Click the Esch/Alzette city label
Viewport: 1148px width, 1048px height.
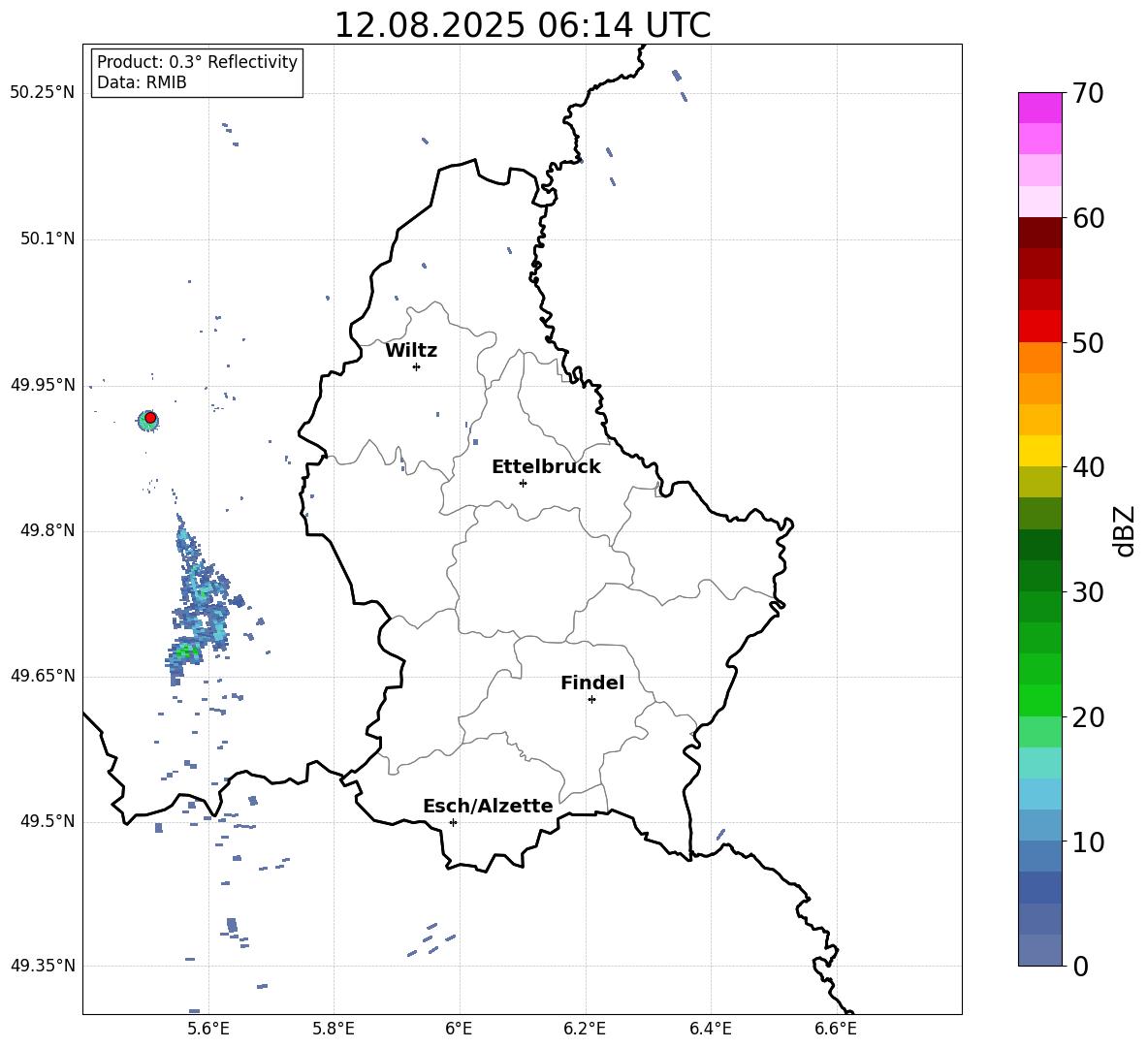click(x=488, y=807)
